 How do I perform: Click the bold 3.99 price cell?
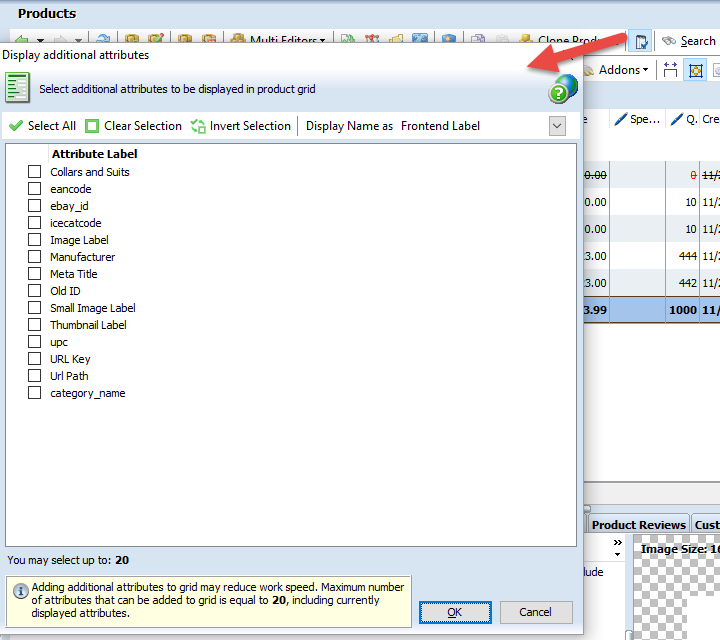[596, 310]
